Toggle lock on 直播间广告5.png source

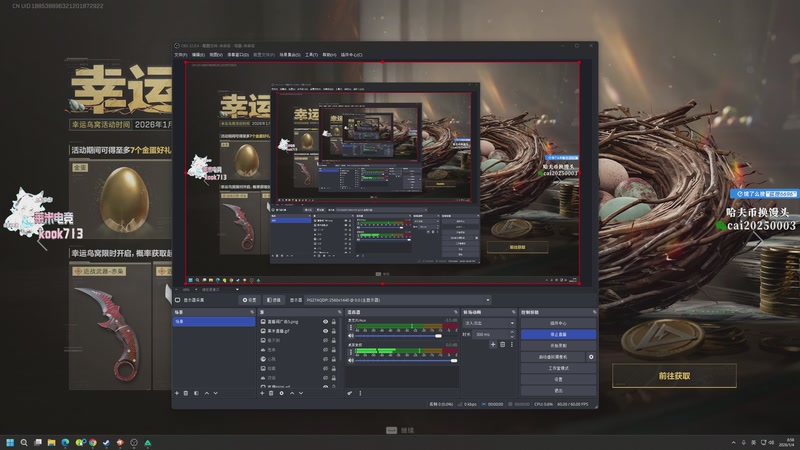(x=334, y=322)
